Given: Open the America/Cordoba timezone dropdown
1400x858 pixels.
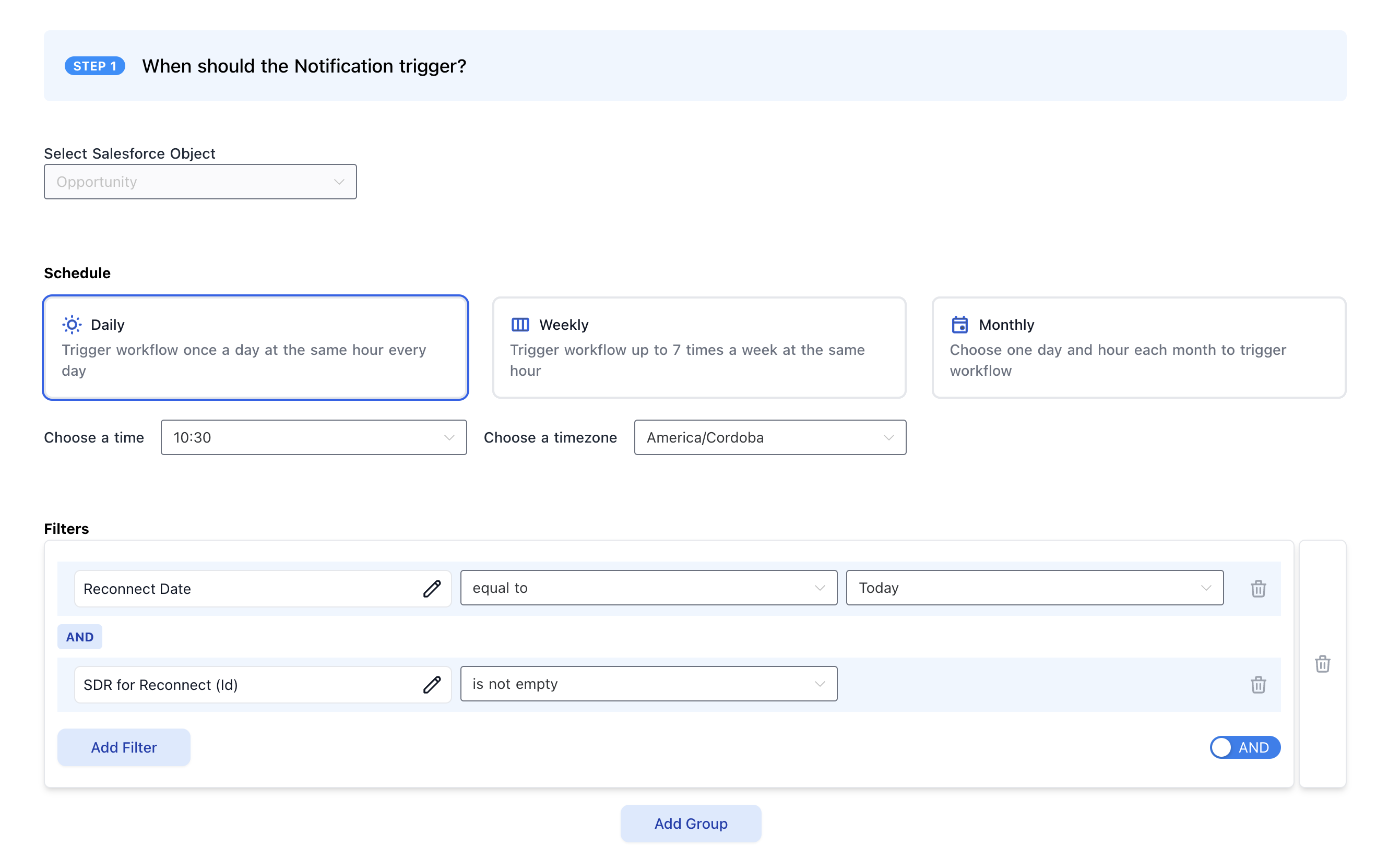Looking at the screenshot, I should tap(770, 437).
